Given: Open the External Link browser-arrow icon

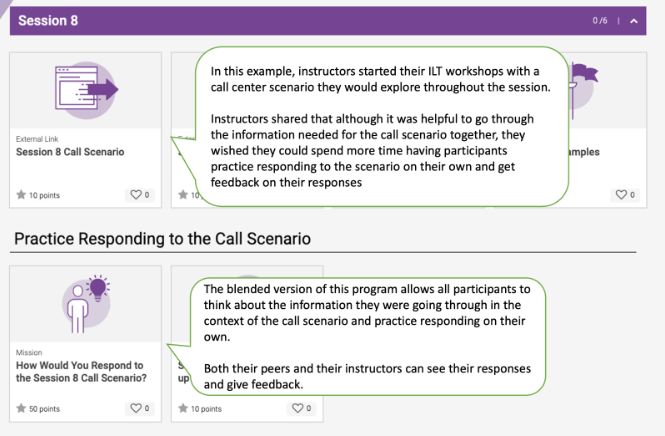Looking at the screenshot, I should [84, 91].
